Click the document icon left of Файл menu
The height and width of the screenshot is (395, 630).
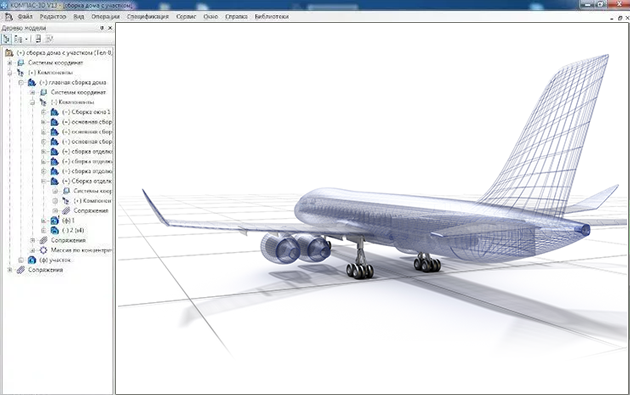coord(8,16)
